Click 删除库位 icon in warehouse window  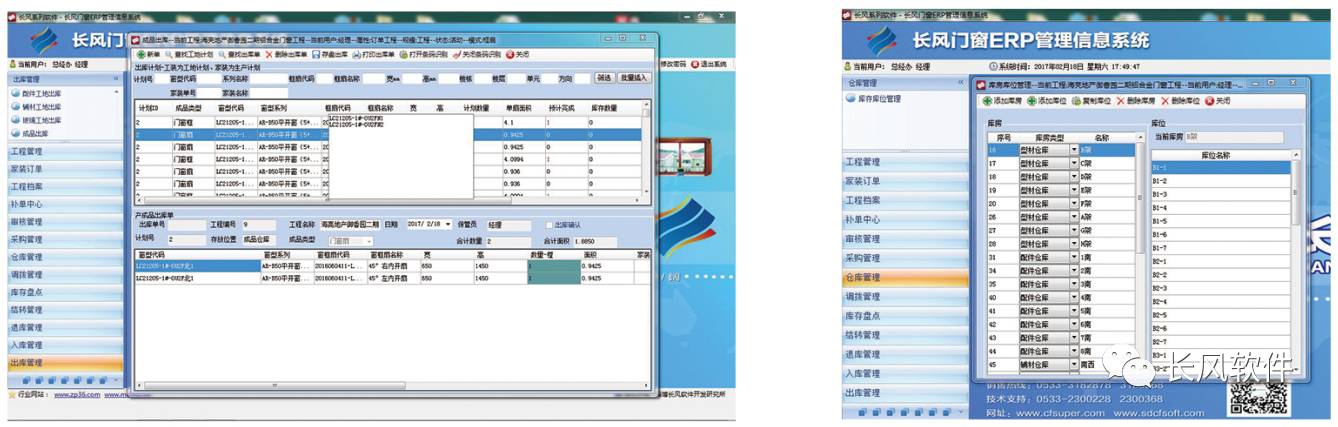1165,101
